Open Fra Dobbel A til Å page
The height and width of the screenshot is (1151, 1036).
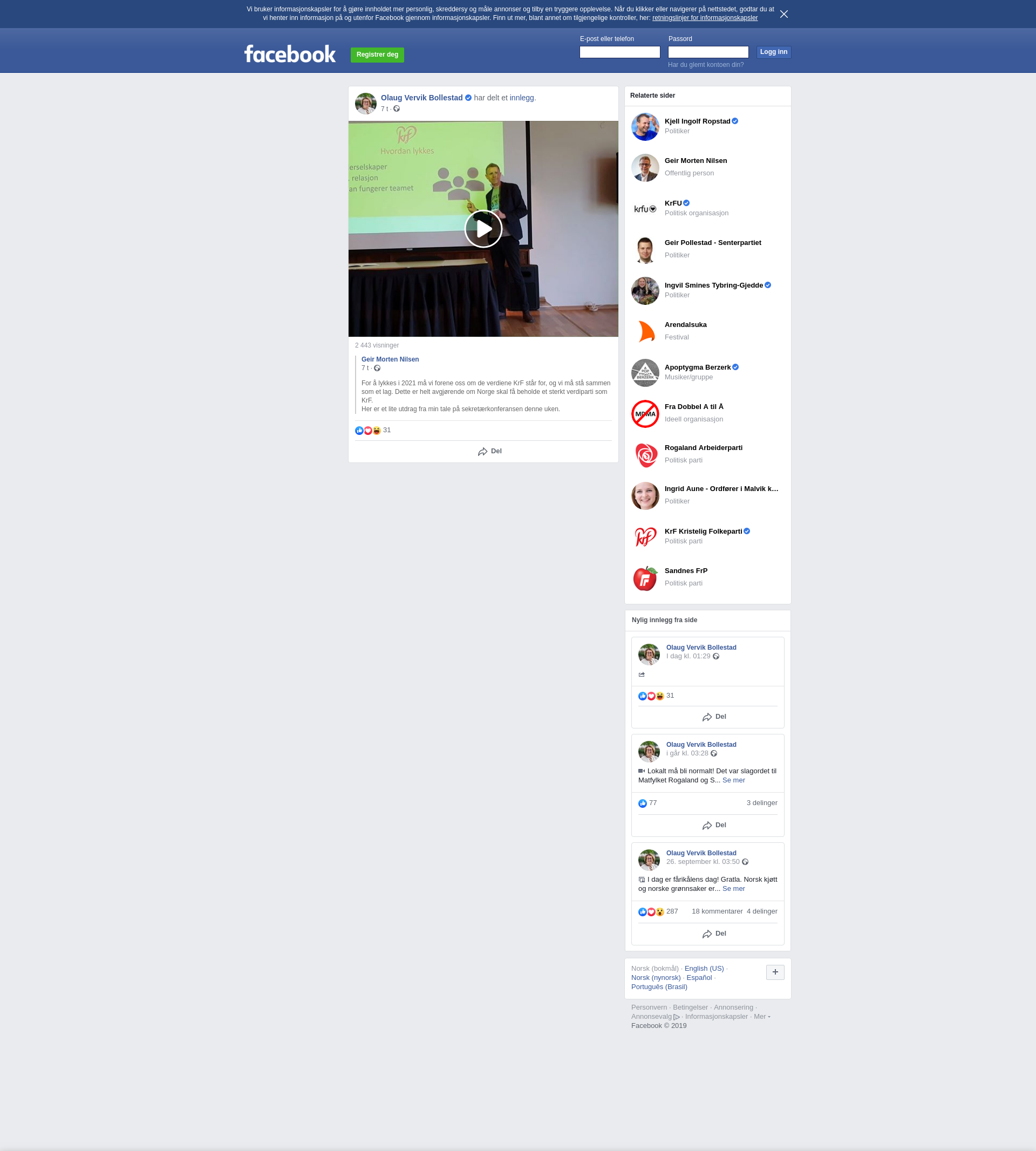[694, 406]
